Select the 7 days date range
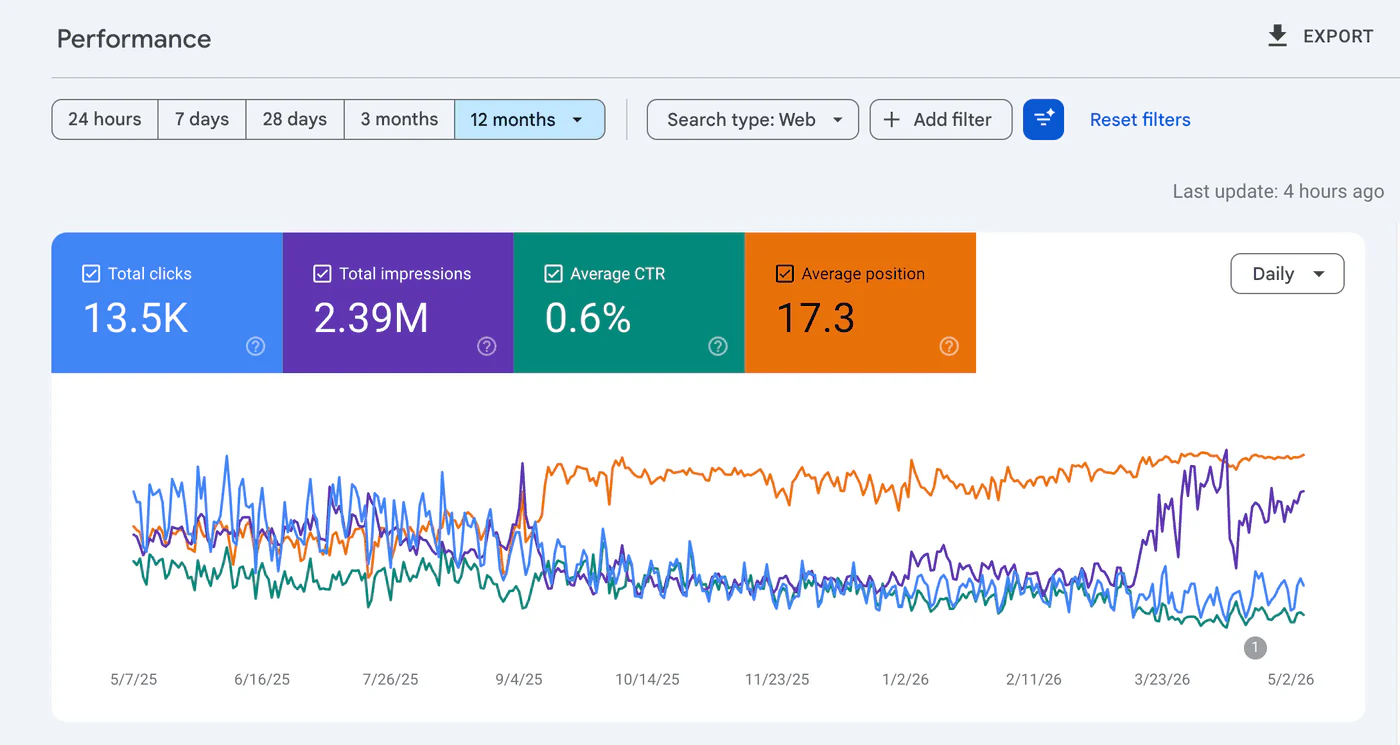This screenshot has height=745, width=1400. (x=202, y=119)
